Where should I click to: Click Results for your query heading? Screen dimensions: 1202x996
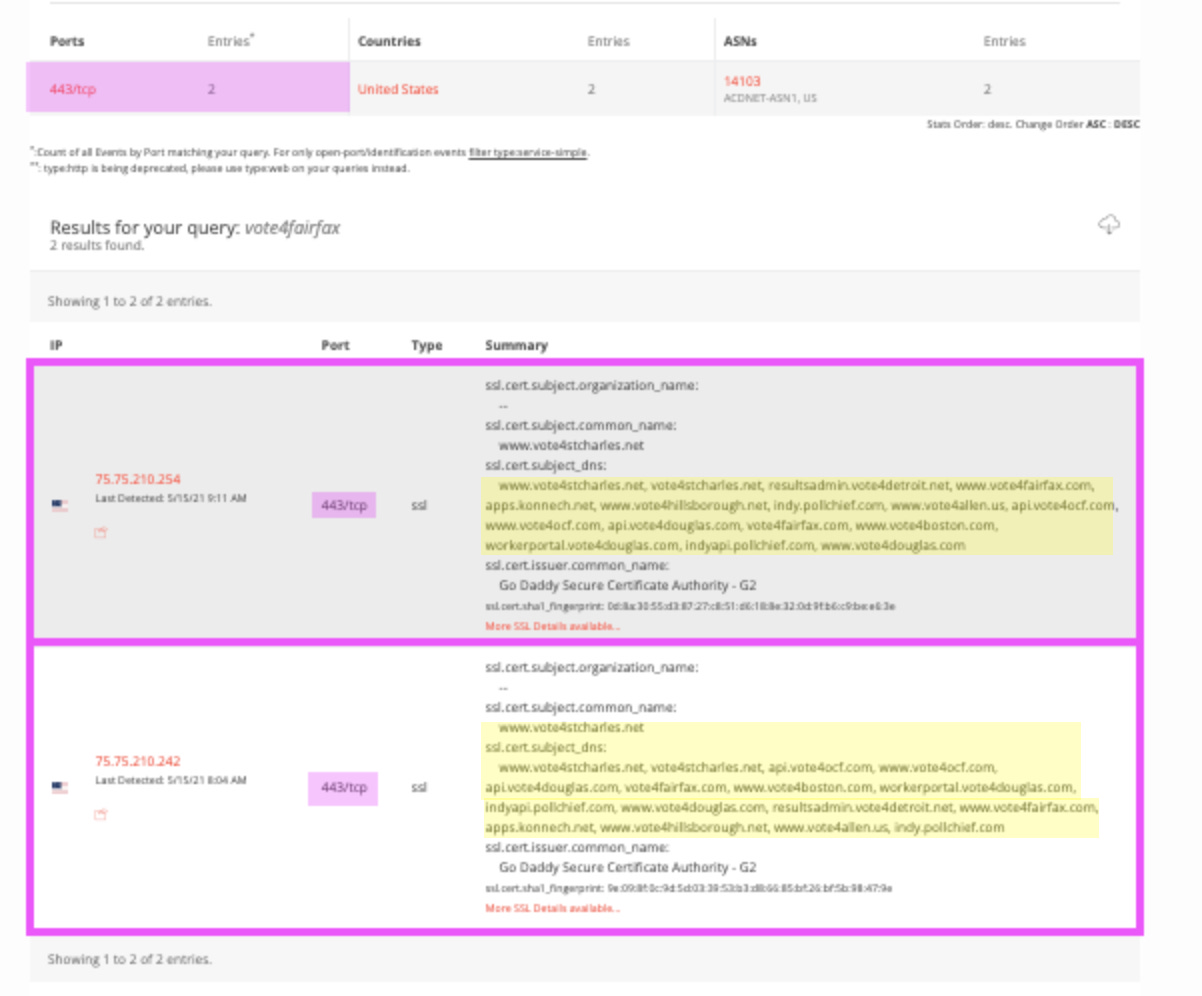click(195, 228)
